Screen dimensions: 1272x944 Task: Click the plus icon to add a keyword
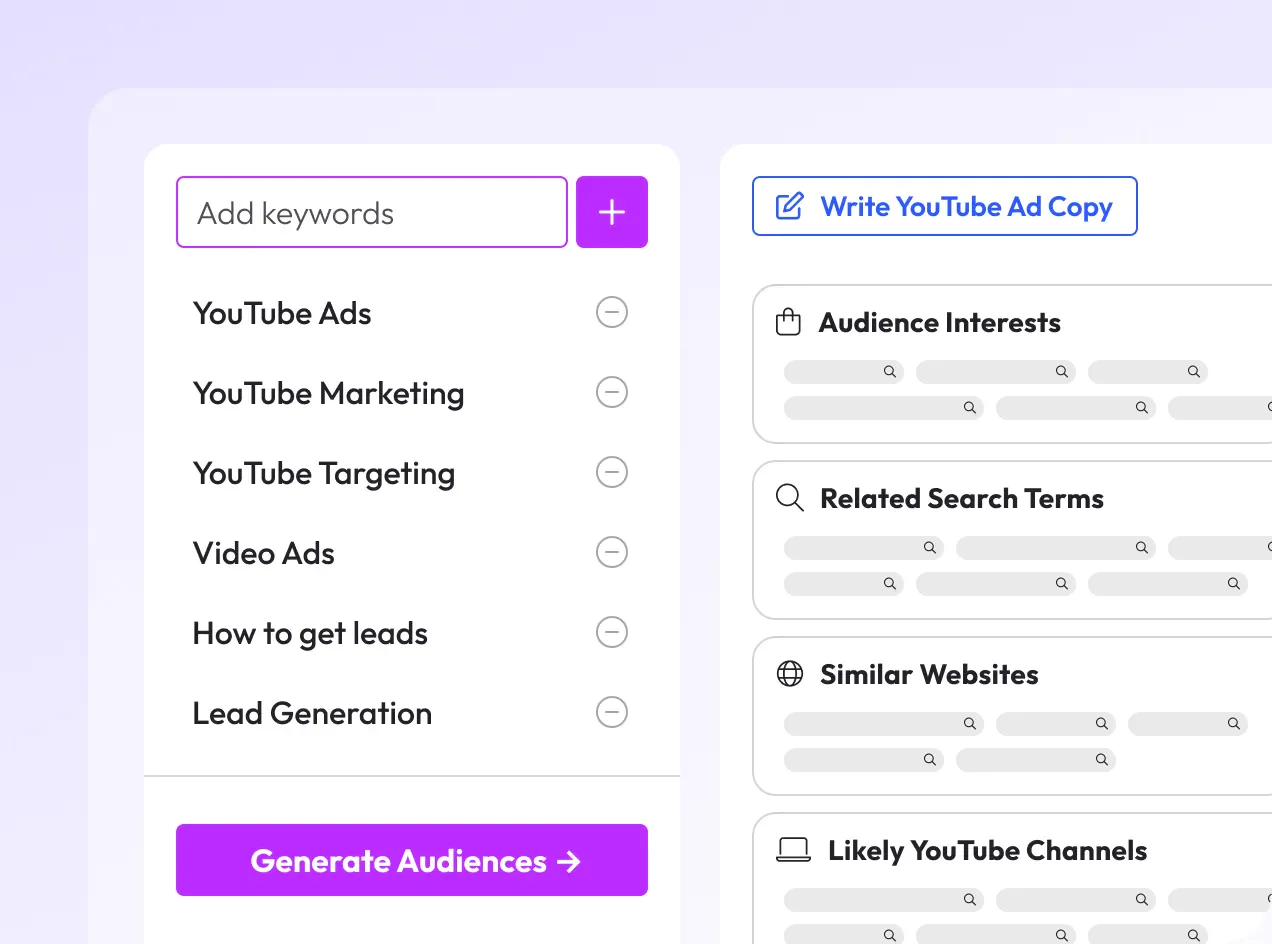coord(611,211)
